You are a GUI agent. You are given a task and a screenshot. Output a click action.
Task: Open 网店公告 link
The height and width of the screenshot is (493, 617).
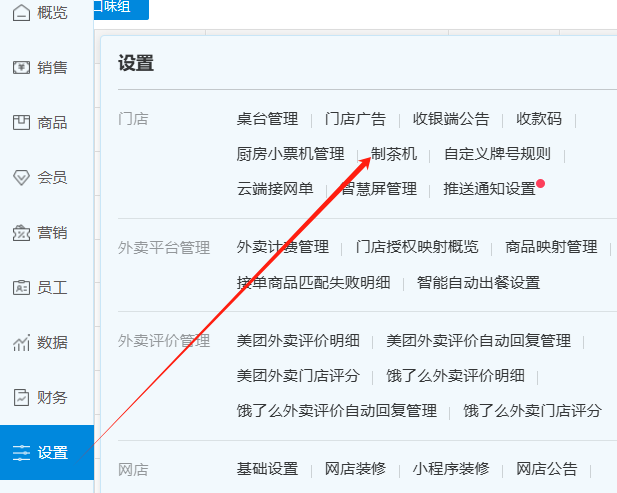coord(547,469)
